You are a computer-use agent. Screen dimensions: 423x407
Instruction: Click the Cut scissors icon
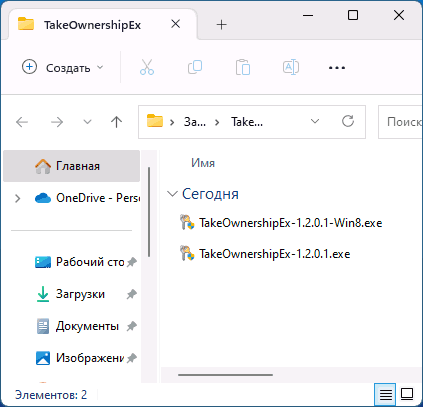click(x=147, y=67)
